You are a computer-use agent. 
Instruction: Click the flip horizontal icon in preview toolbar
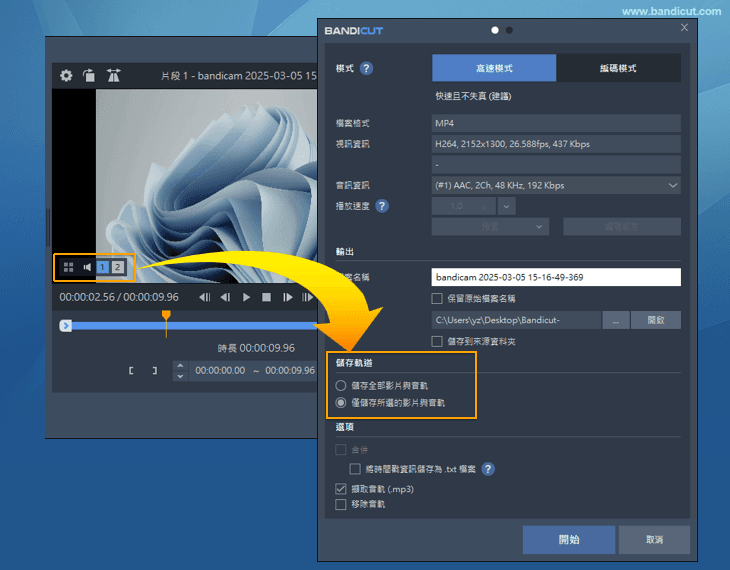[x=114, y=75]
